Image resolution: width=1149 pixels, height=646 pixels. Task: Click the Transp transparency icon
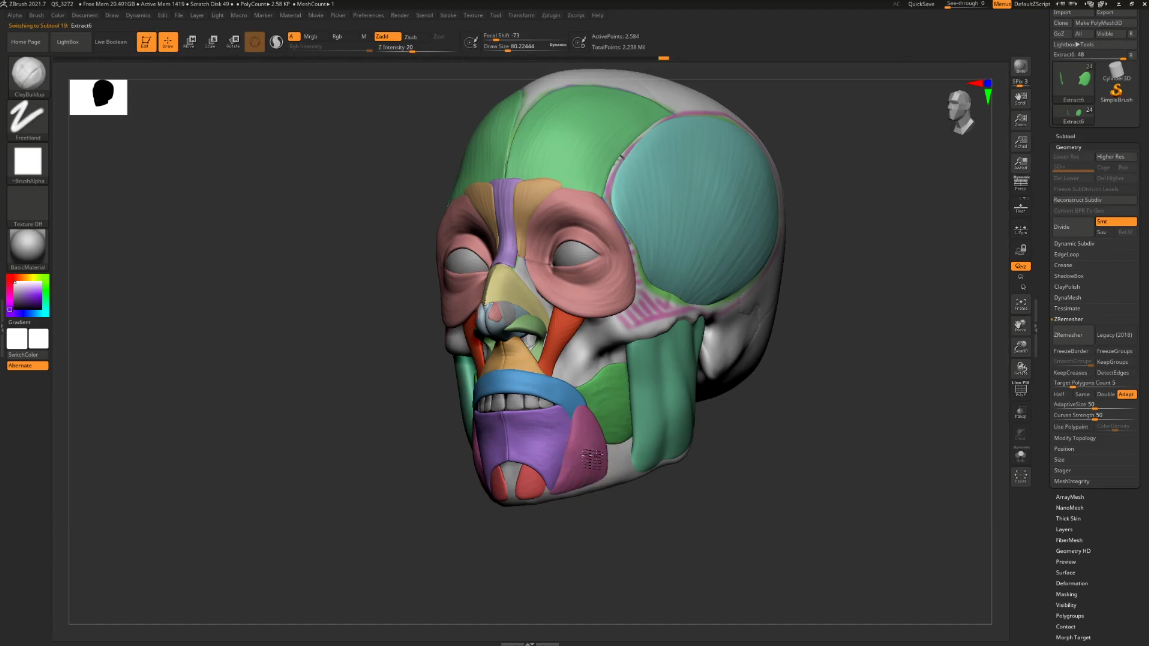[x=1020, y=413]
